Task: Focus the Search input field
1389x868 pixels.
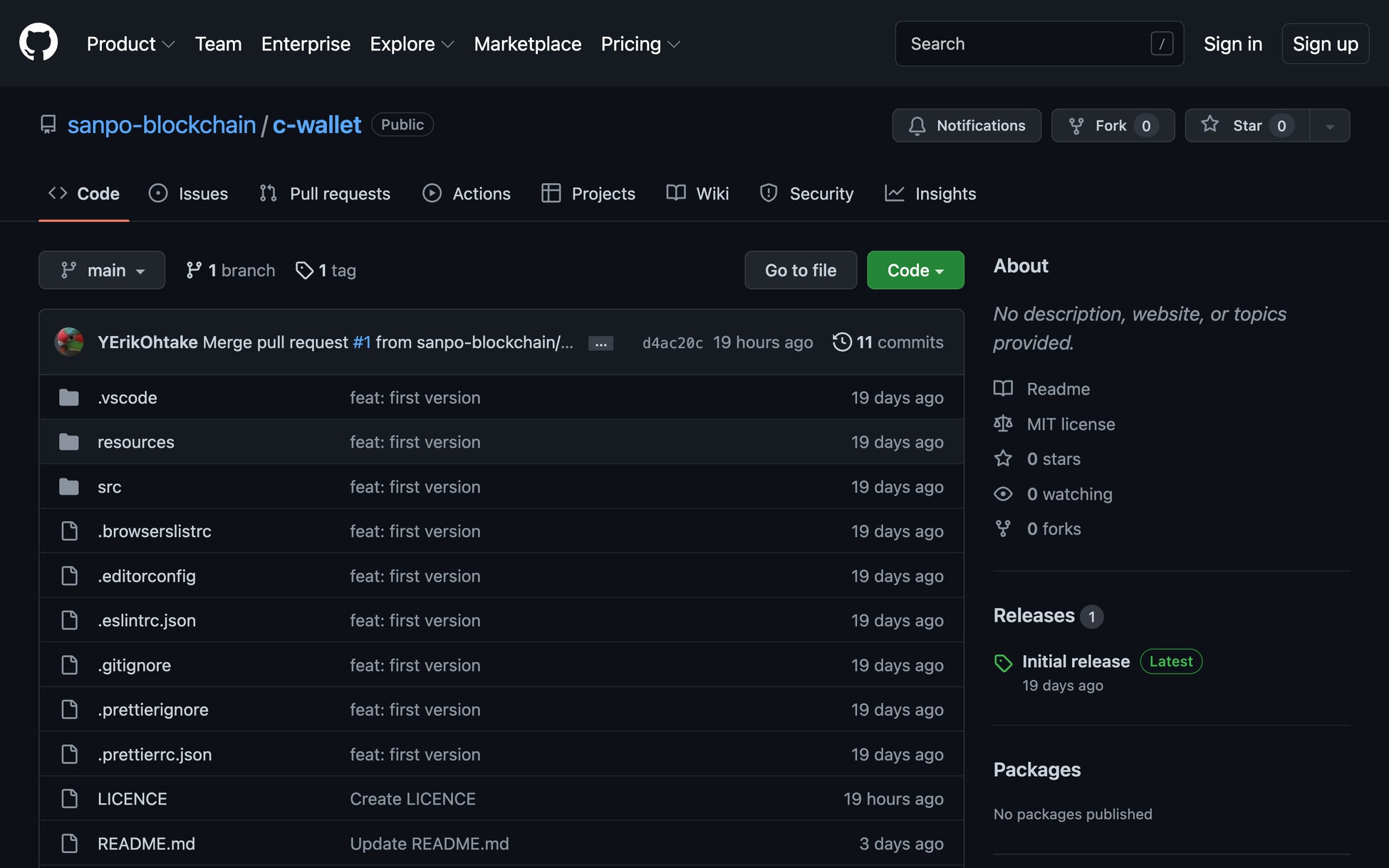Action: coord(1039,43)
